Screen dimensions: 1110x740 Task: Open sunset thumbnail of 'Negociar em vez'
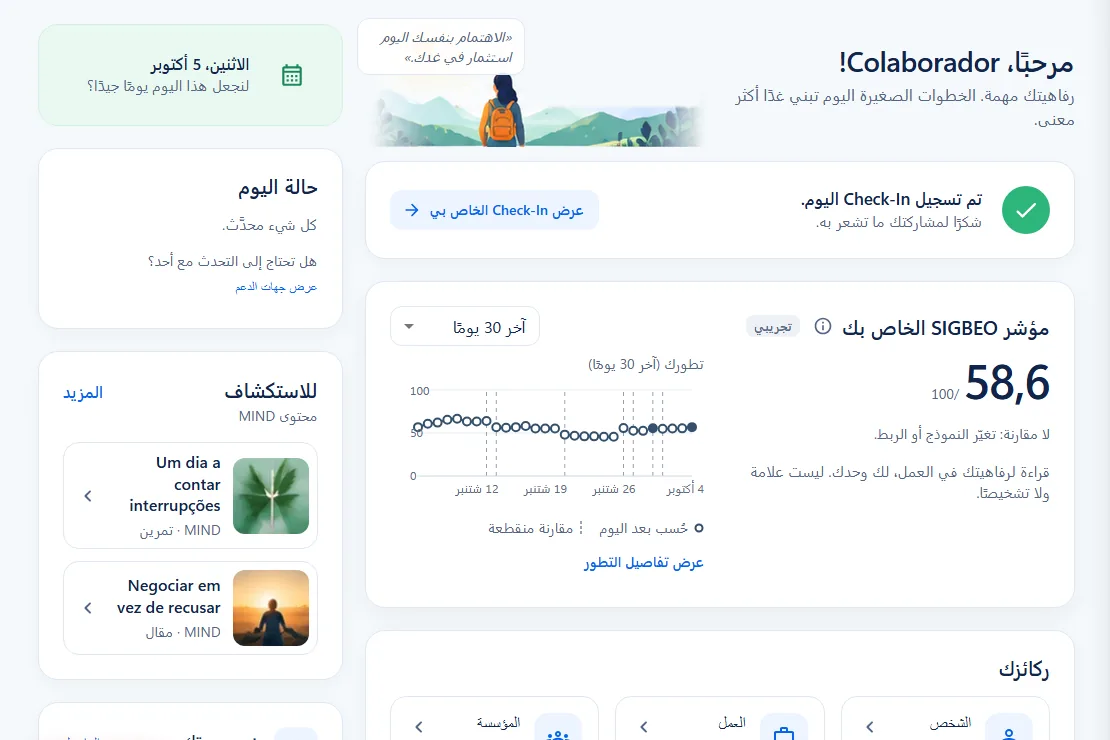coord(271,608)
